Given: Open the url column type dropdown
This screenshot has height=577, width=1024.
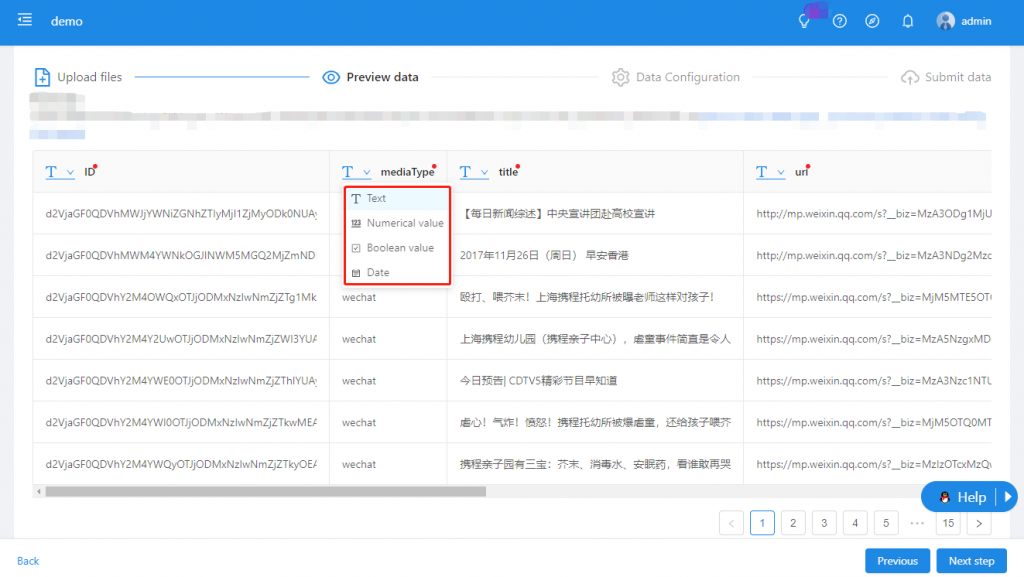Looking at the screenshot, I should 770,172.
